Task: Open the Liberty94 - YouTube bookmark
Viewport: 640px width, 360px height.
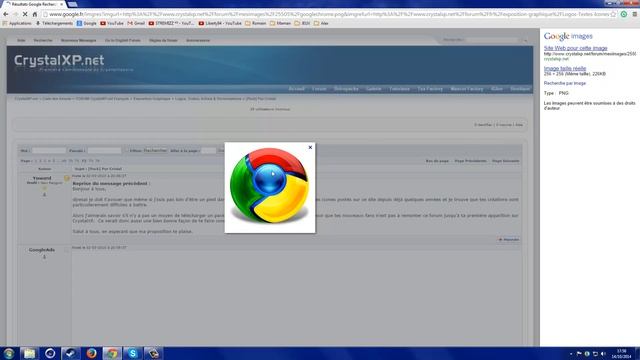Action: [220, 23]
